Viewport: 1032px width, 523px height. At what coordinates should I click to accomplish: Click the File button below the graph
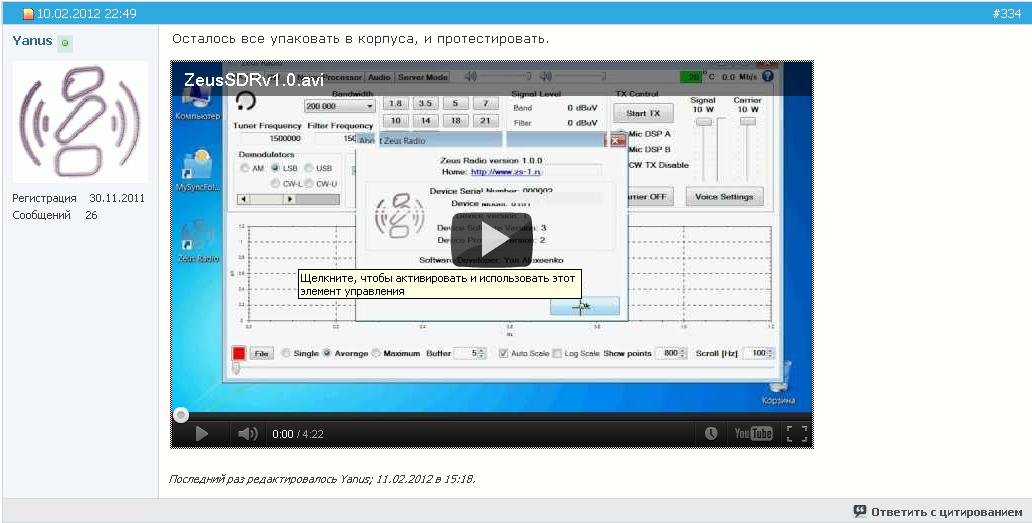(x=261, y=353)
